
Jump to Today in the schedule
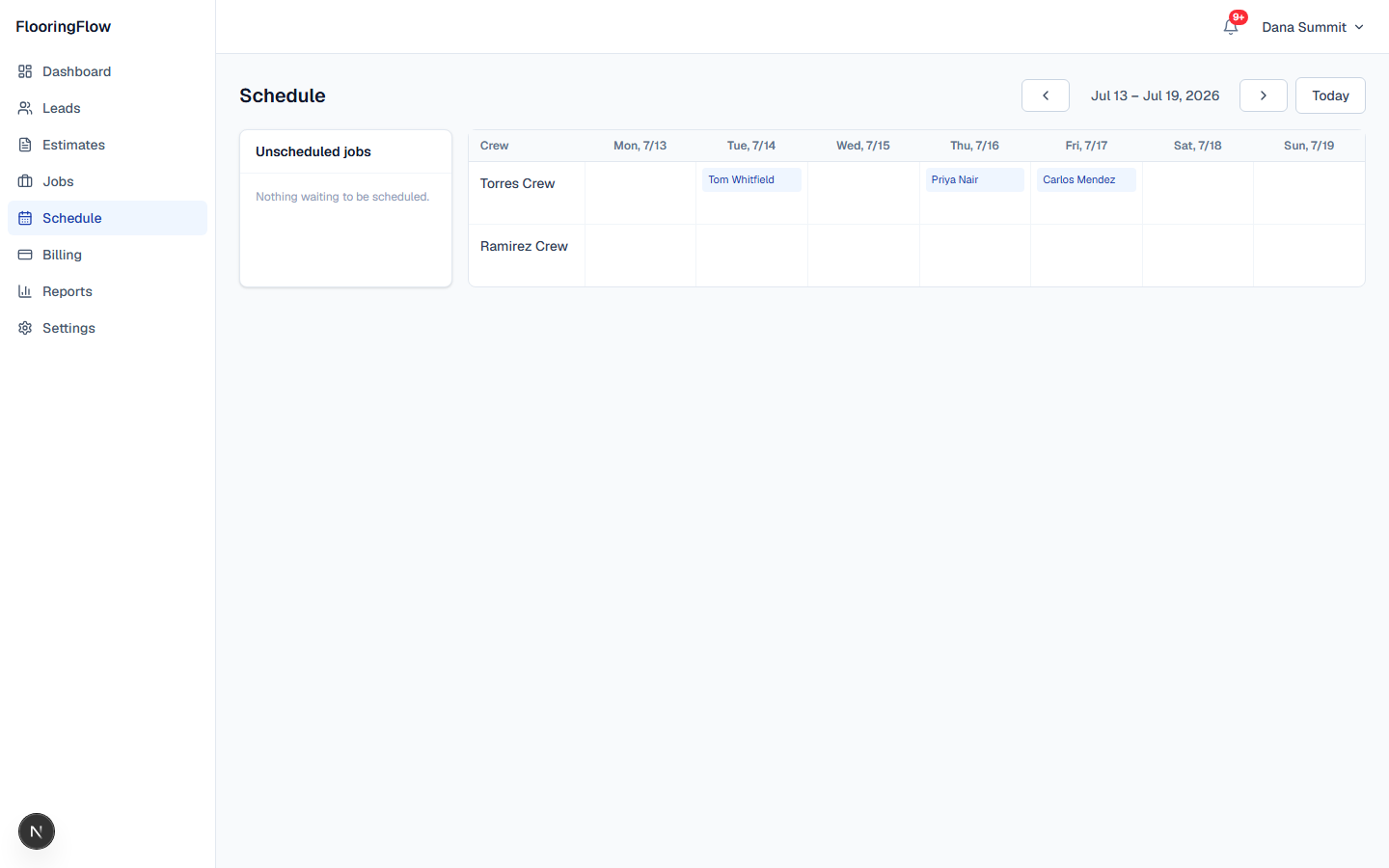point(1330,95)
